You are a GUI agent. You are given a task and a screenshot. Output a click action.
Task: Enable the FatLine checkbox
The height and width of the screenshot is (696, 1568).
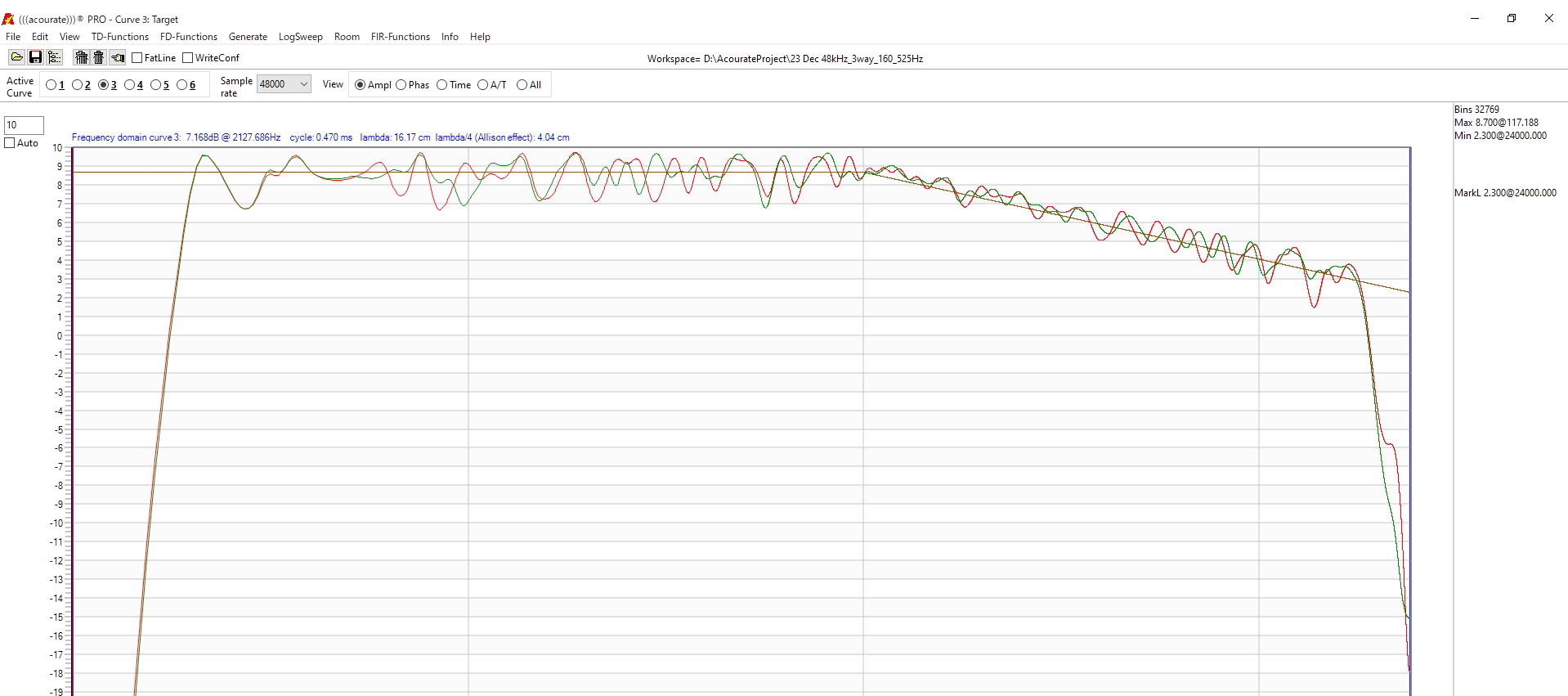[137, 58]
